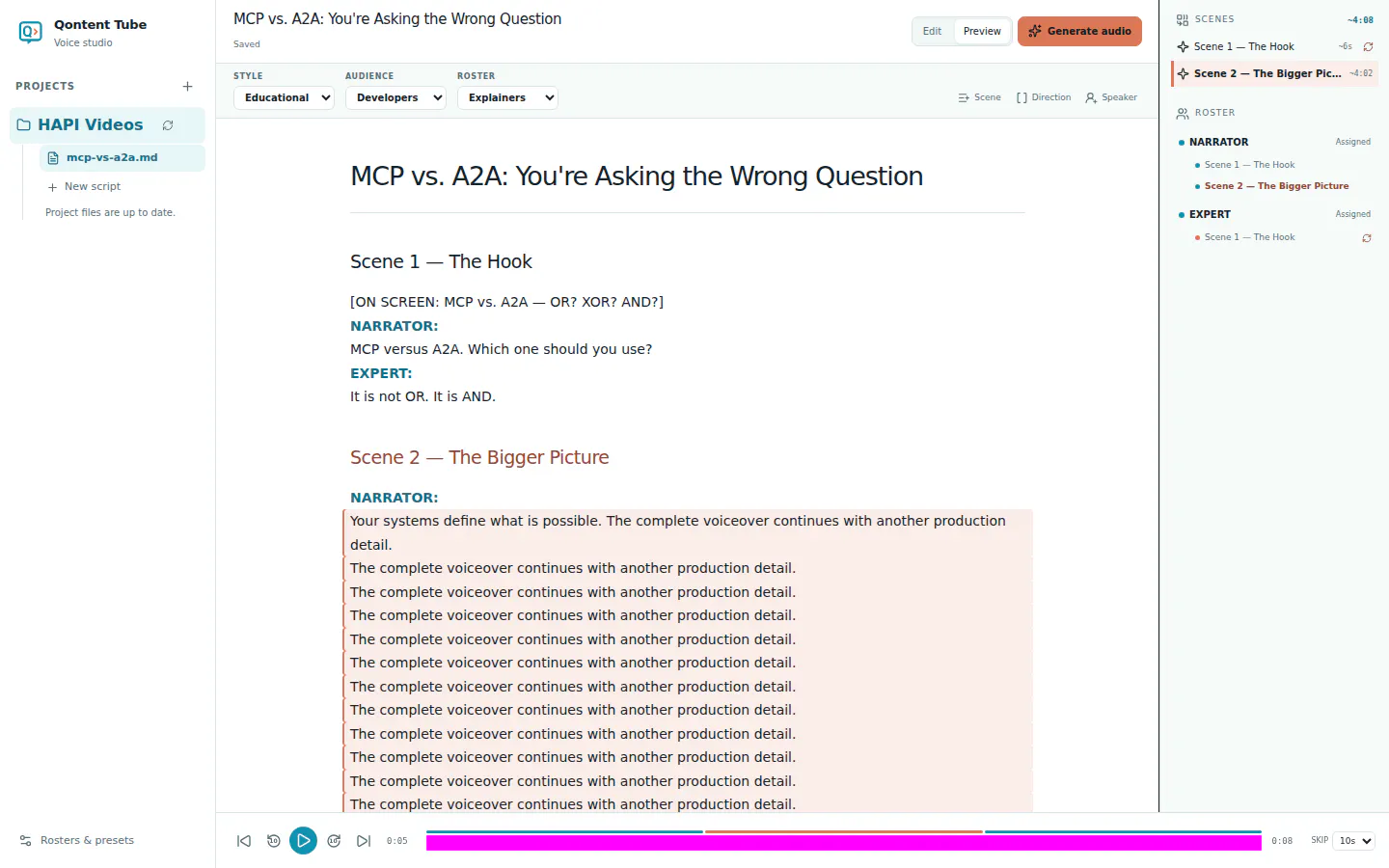Click the Qontent Tube logo icon
The image size is (1389, 868).
31,33
